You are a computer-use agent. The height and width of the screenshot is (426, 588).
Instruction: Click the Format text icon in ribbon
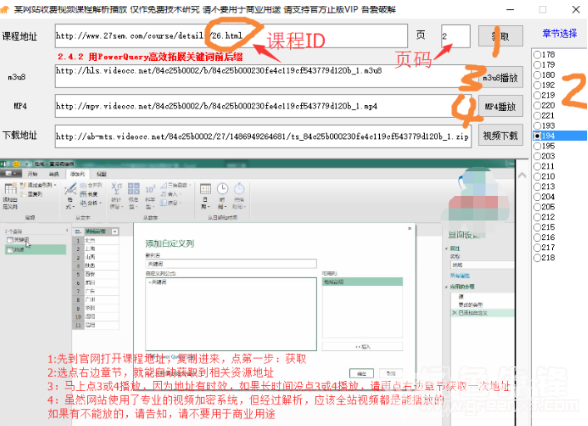(70, 189)
